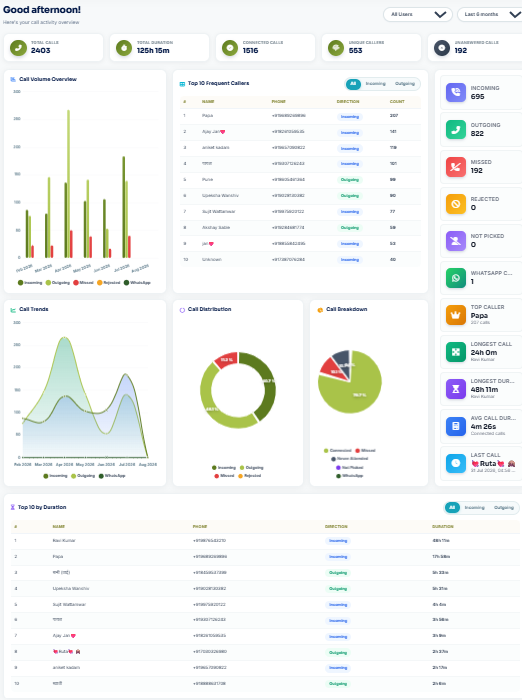Click the Top 10 Frequent Callers table icon
Image resolution: width=522 pixels, height=700 pixels.
click(x=182, y=83)
